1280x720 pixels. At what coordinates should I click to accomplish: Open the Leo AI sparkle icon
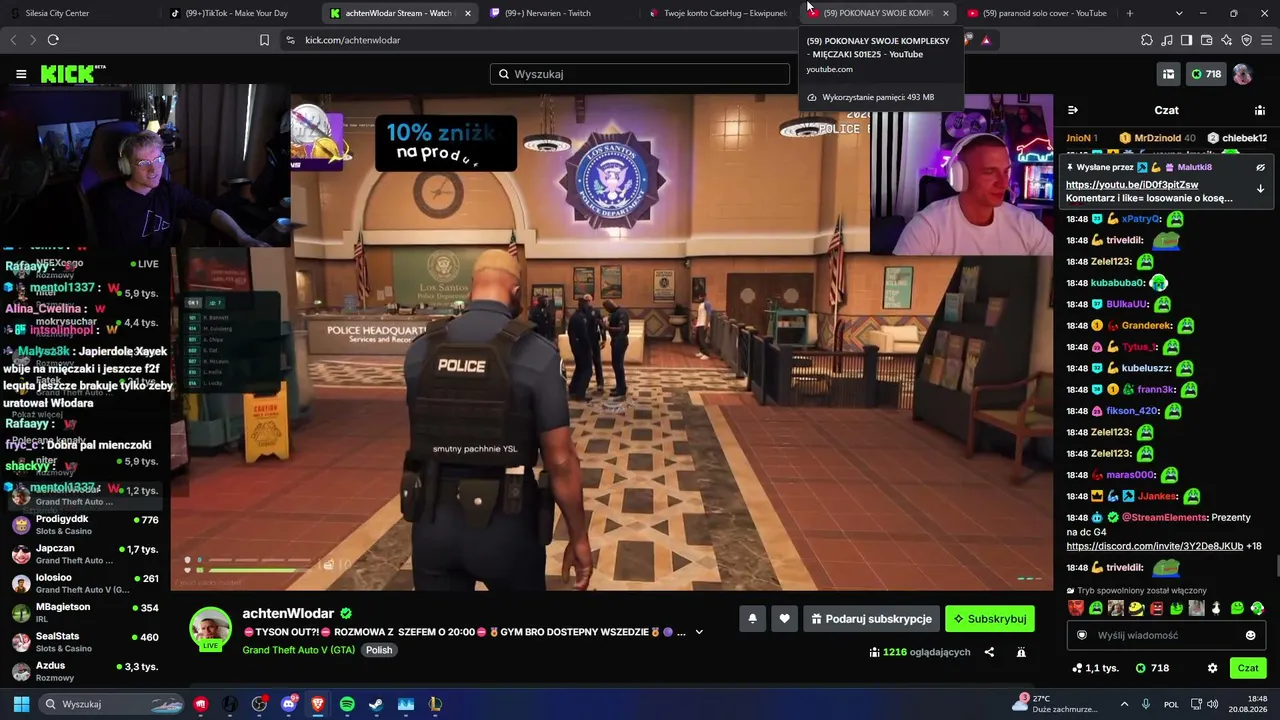point(1226,40)
